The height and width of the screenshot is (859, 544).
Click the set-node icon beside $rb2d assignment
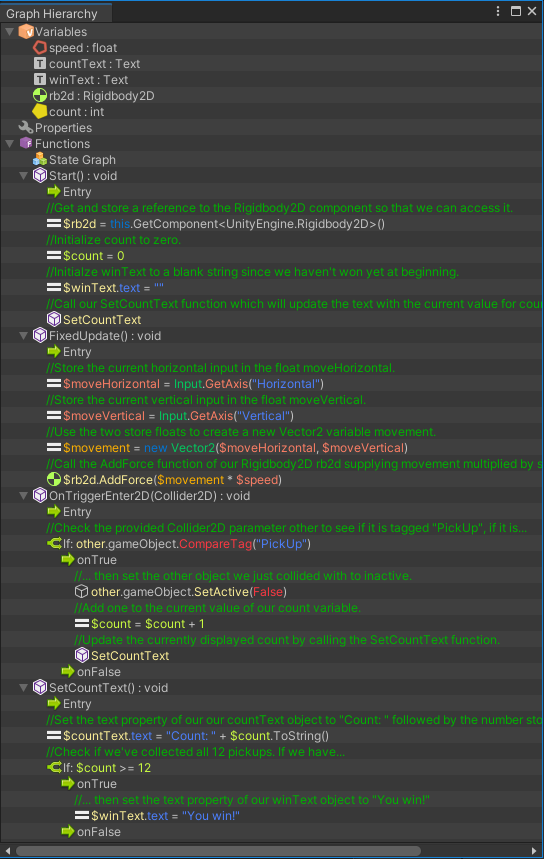(x=54, y=224)
